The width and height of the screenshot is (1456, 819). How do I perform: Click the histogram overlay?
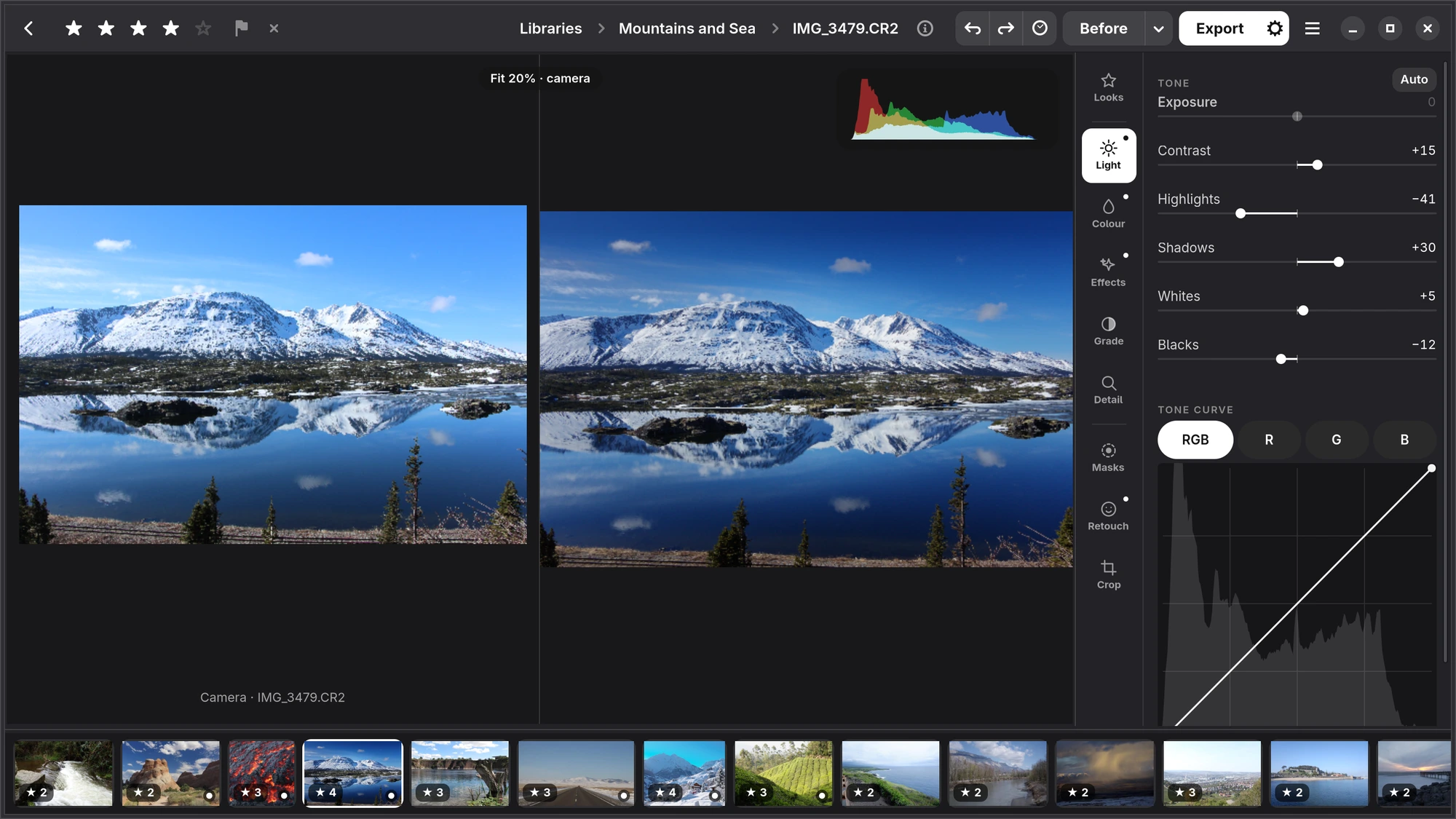[x=947, y=109]
